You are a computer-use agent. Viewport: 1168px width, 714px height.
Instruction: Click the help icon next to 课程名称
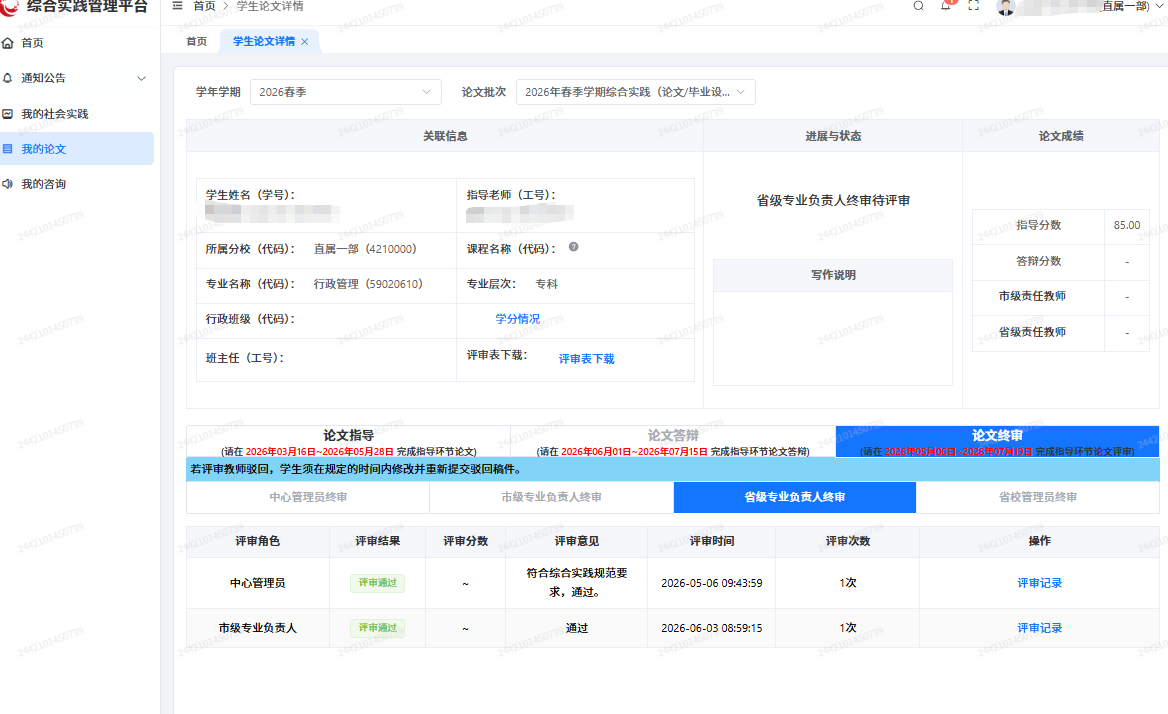(x=574, y=247)
